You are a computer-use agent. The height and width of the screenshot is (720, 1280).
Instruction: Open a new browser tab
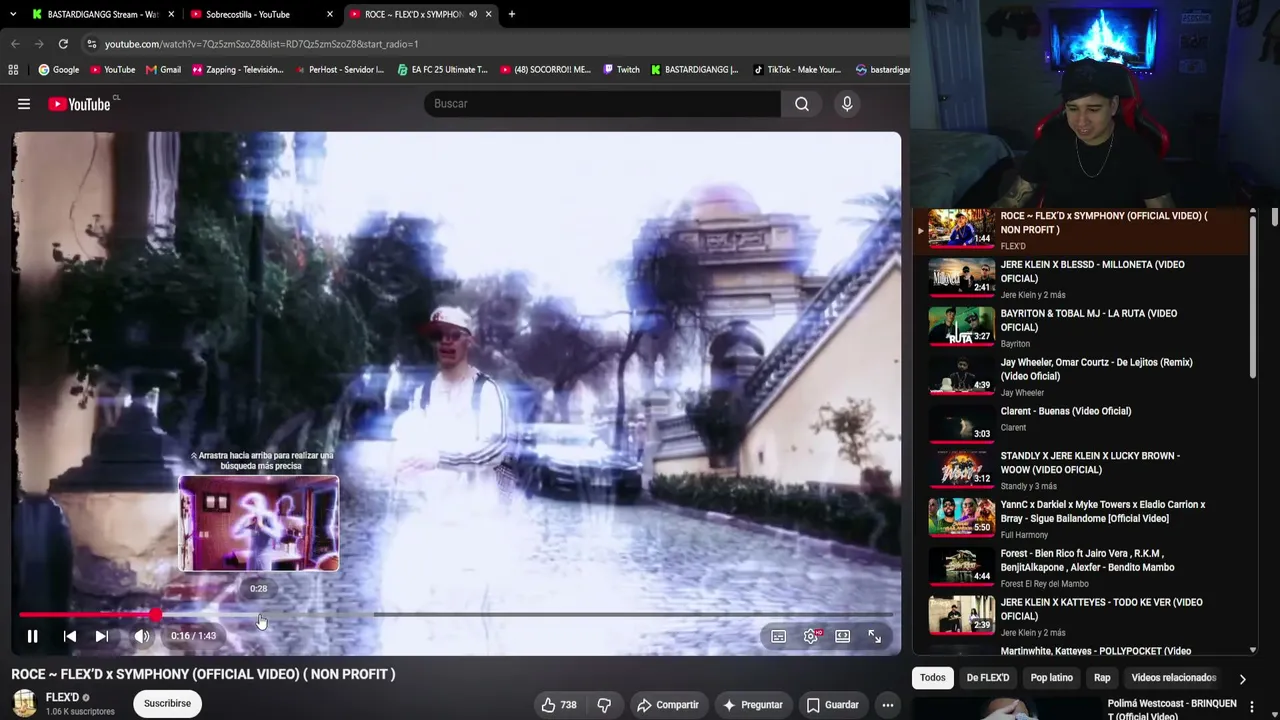click(512, 14)
